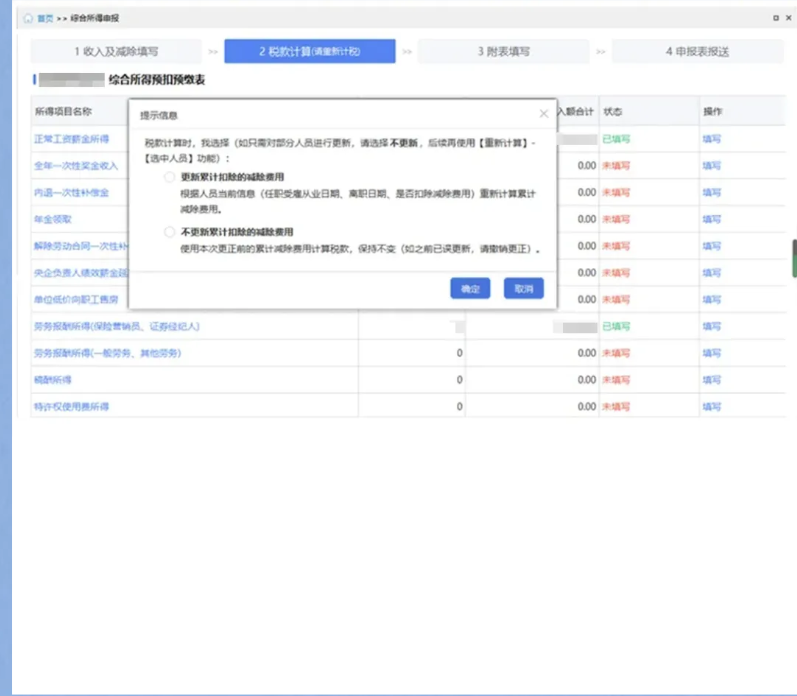The height and width of the screenshot is (696, 797).
Task: Click 填写 for 稿酬所得 row
Action: [x=712, y=380]
